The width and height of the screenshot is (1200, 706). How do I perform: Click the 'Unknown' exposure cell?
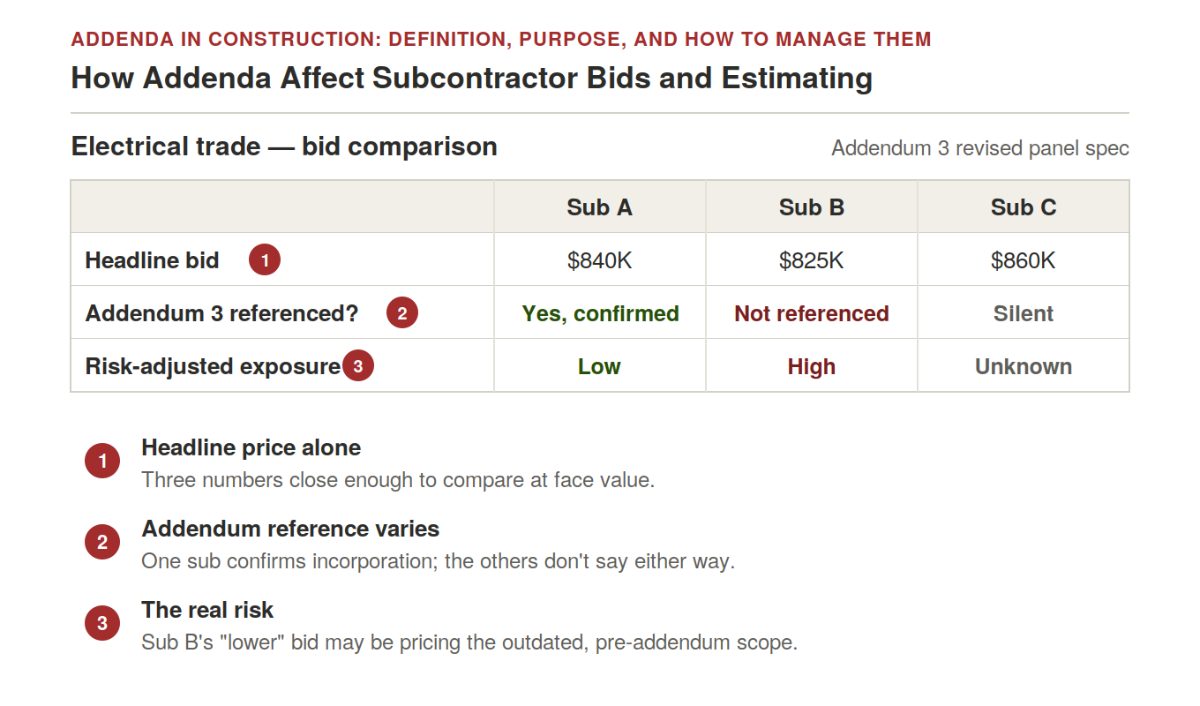click(x=1023, y=366)
